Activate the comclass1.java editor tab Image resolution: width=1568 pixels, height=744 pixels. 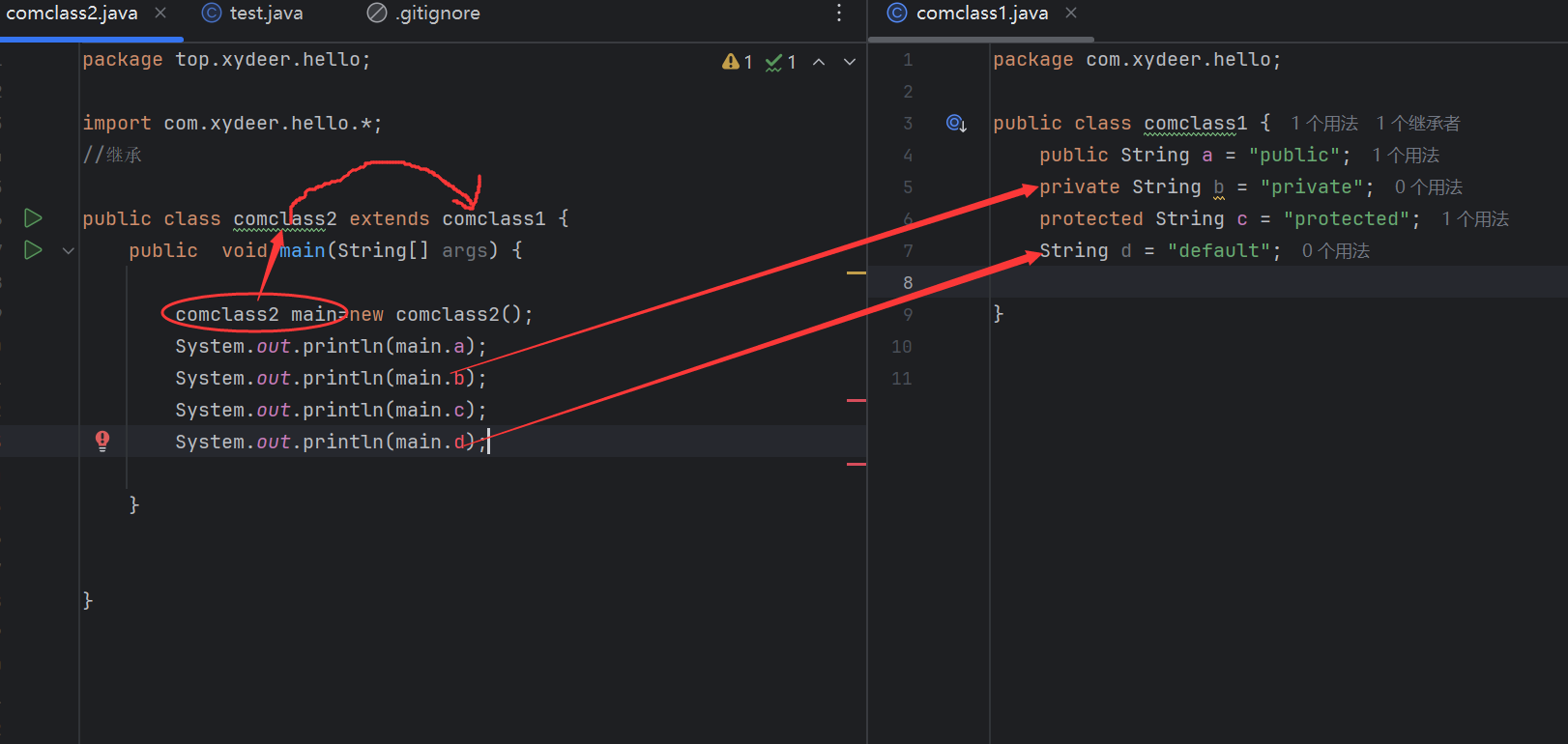pyautogui.click(x=980, y=14)
